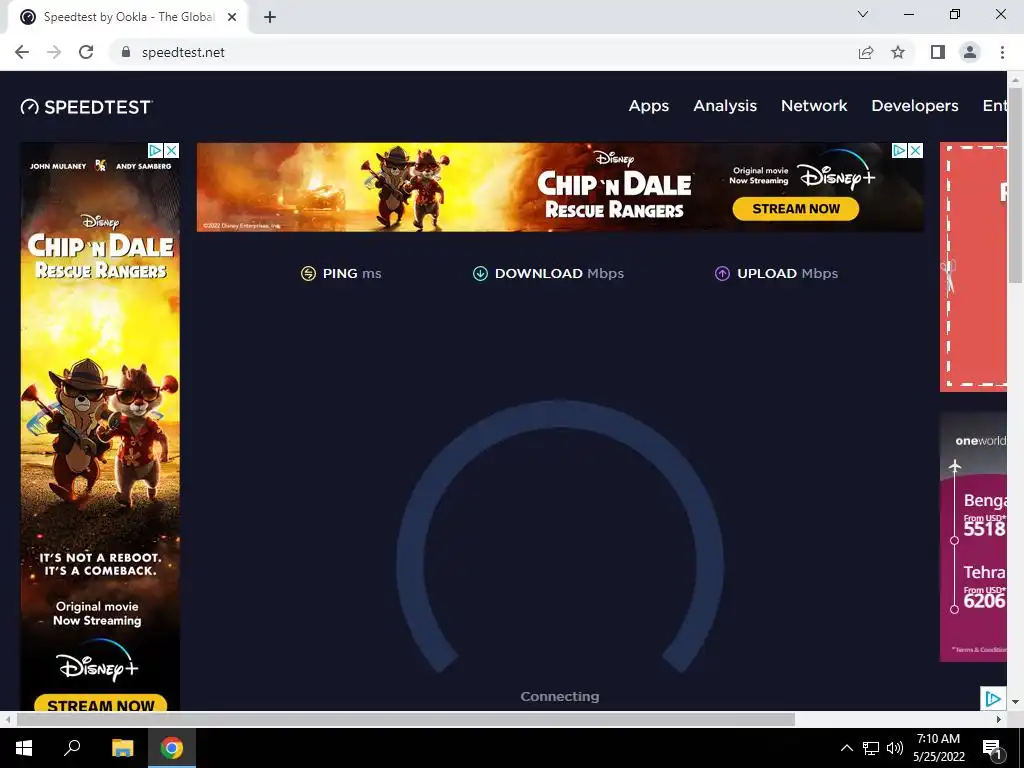Click the oneworld airline ad
Screen dimensions: 1024x768
click(973, 537)
